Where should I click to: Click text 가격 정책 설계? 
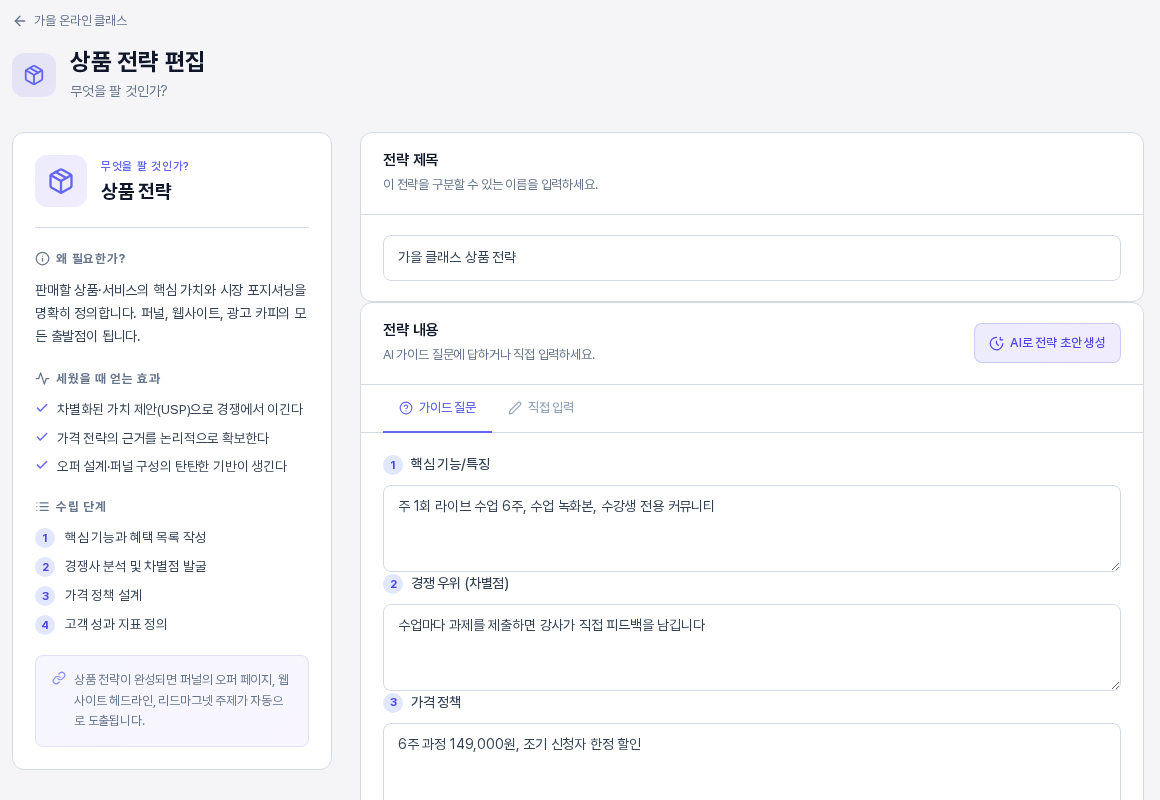tap(103, 595)
